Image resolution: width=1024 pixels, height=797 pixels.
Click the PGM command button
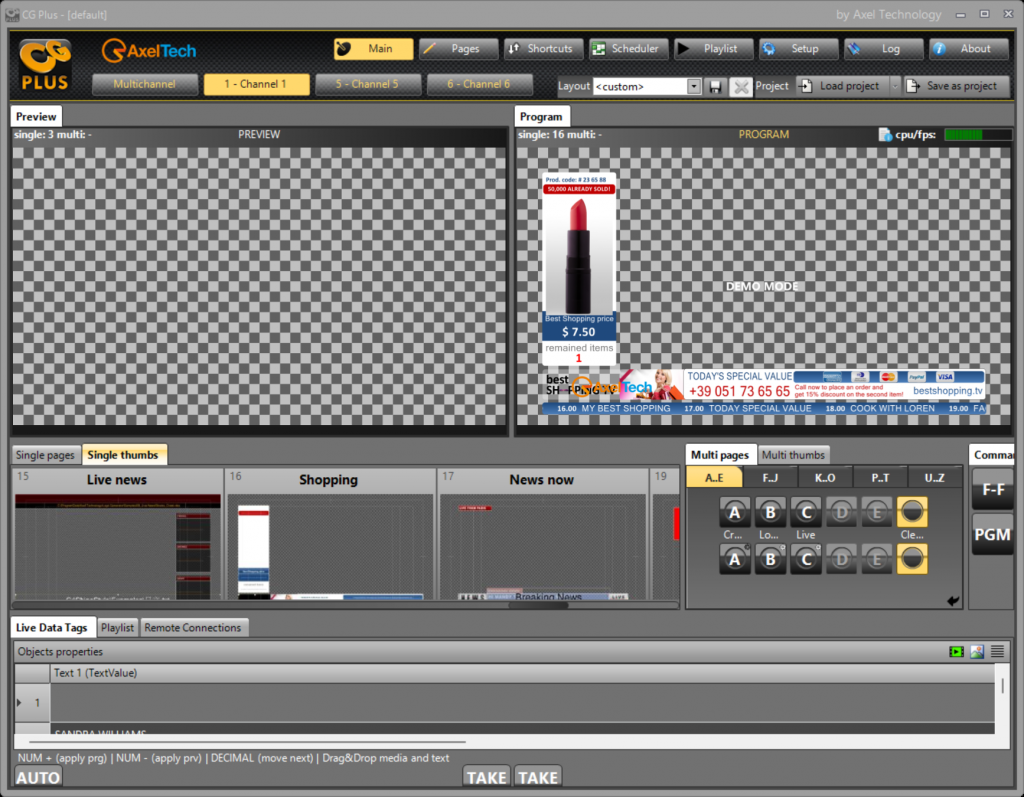point(992,534)
